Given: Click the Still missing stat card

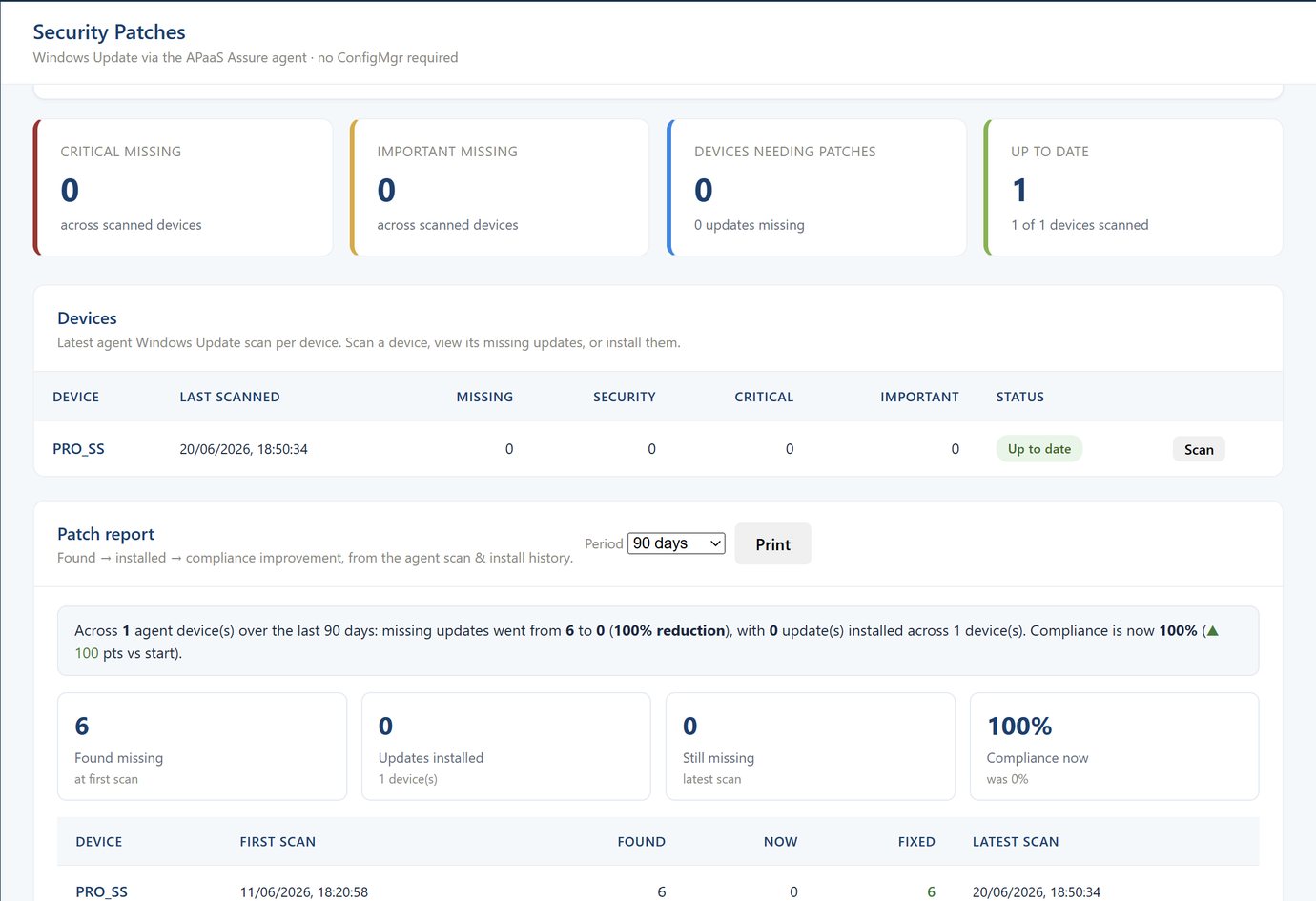Looking at the screenshot, I should pos(811,747).
